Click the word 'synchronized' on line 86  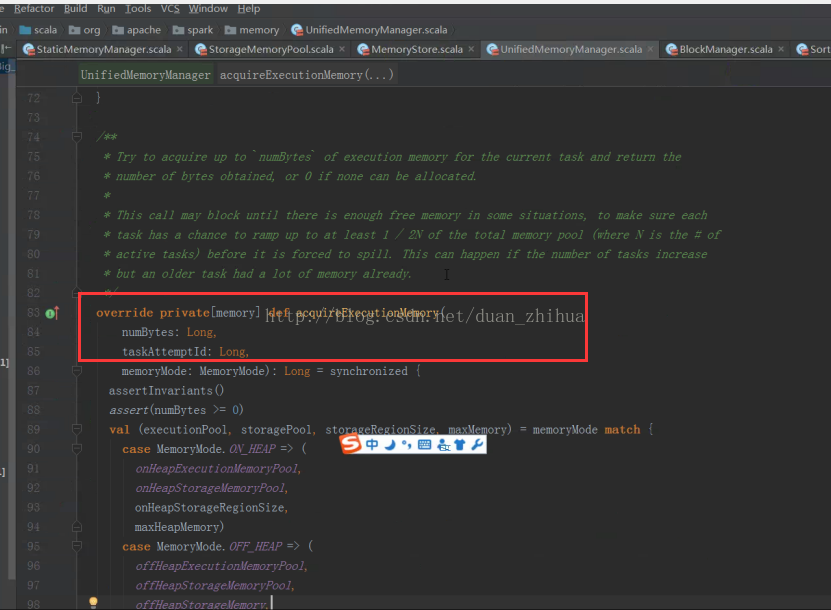pos(369,371)
